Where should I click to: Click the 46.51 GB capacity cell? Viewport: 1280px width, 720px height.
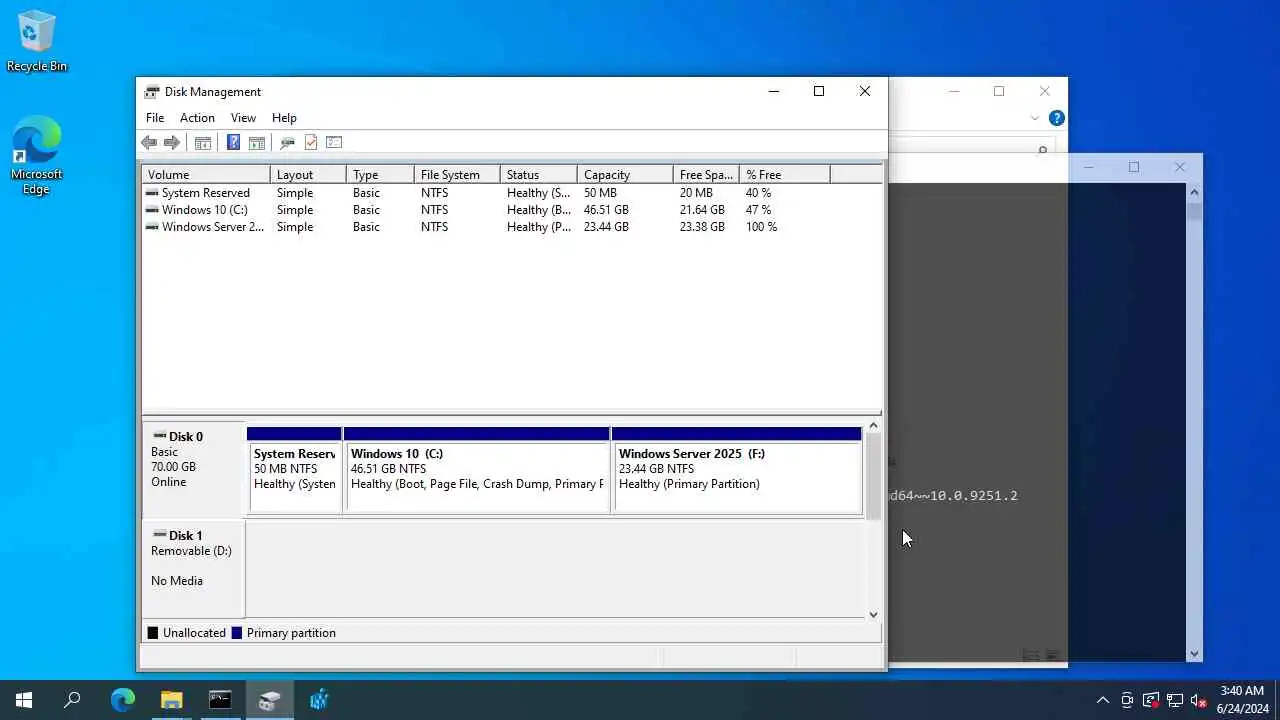pyautogui.click(x=606, y=210)
